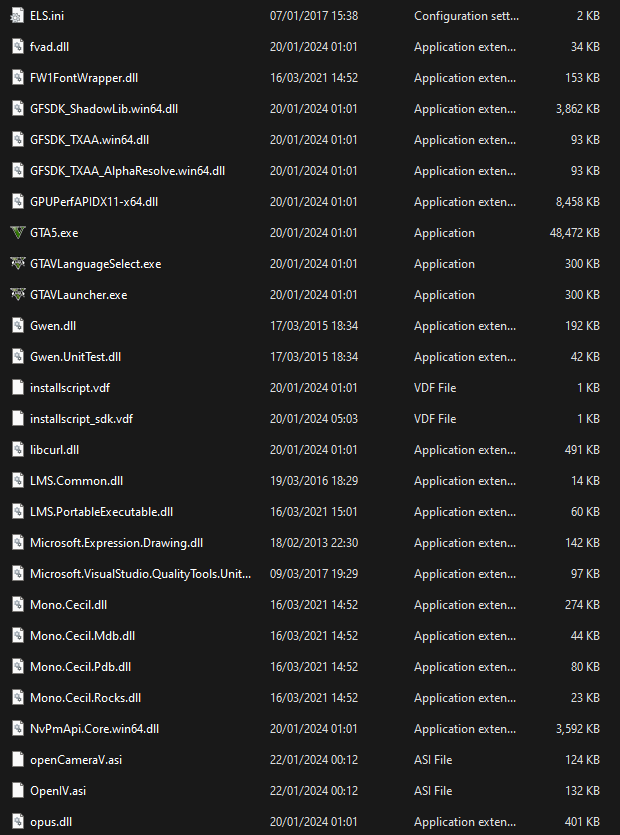The image size is (620, 835).
Task: Click the opus.dll file icon
Action: tap(17, 822)
